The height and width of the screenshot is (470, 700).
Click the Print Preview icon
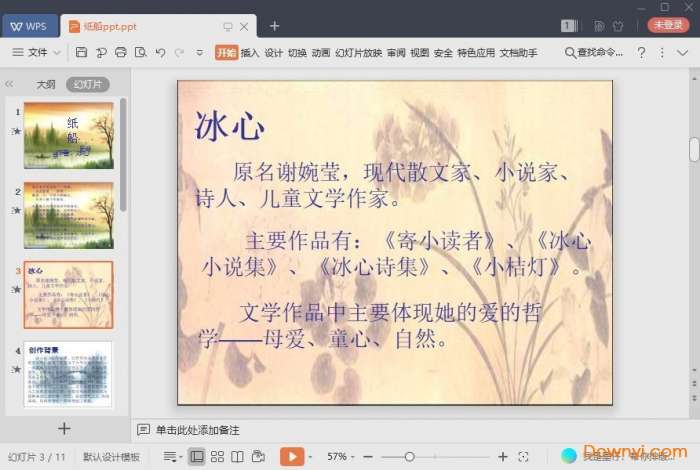coord(141,52)
